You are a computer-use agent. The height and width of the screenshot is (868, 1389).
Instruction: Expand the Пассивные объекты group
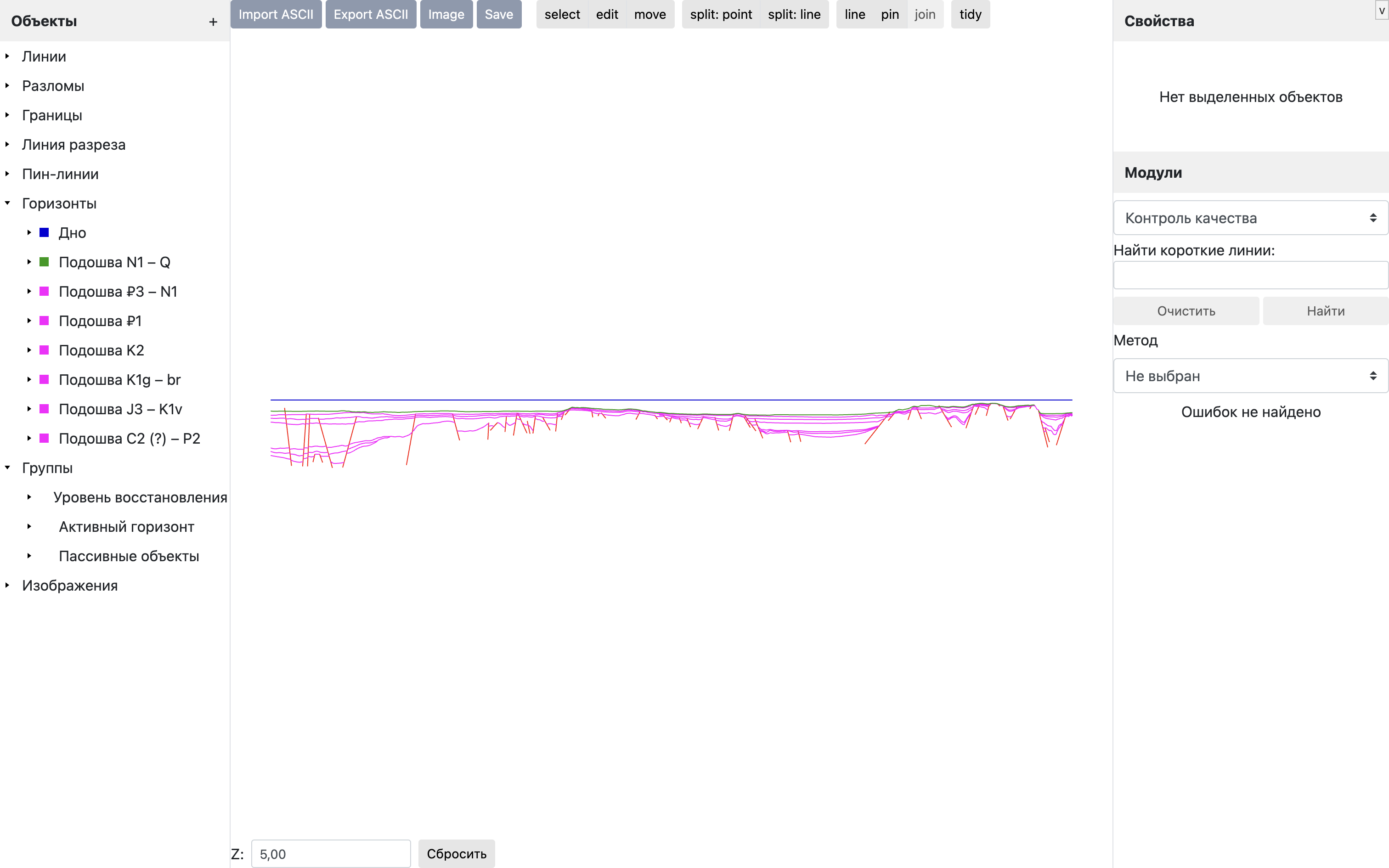[28, 556]
